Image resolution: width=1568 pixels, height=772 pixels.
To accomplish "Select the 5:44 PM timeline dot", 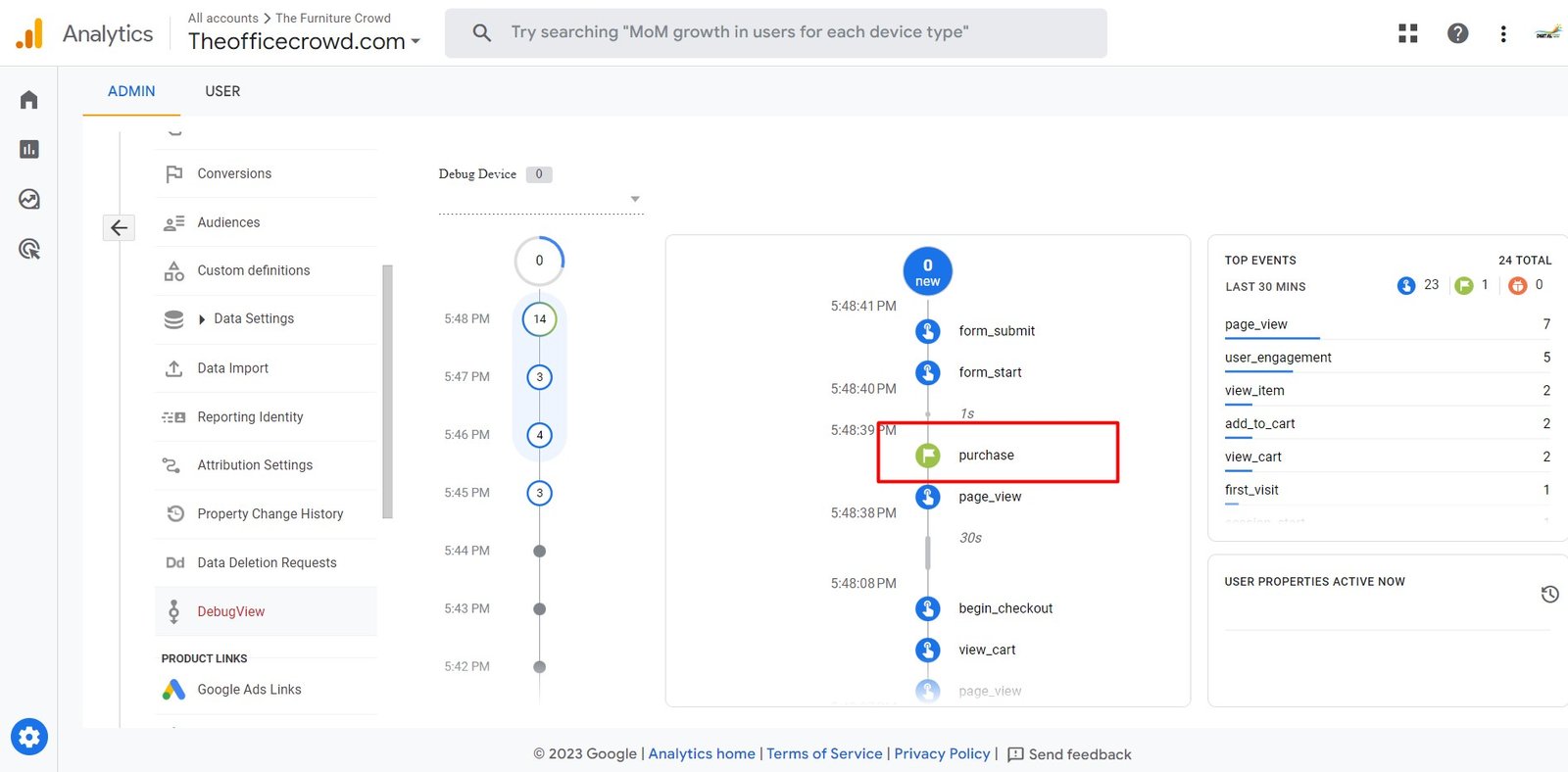I will [539, 551].
